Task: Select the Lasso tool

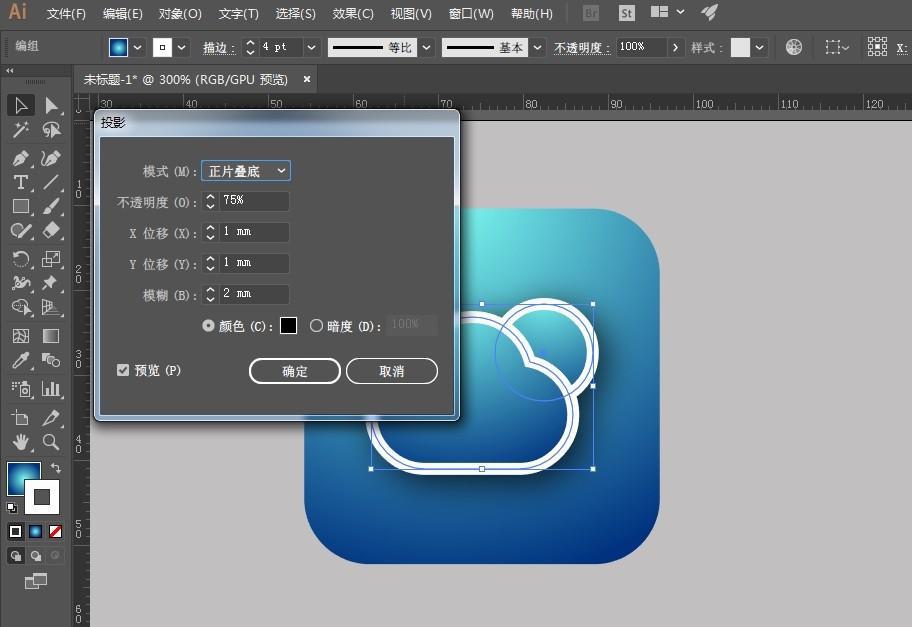Action: 51,130
